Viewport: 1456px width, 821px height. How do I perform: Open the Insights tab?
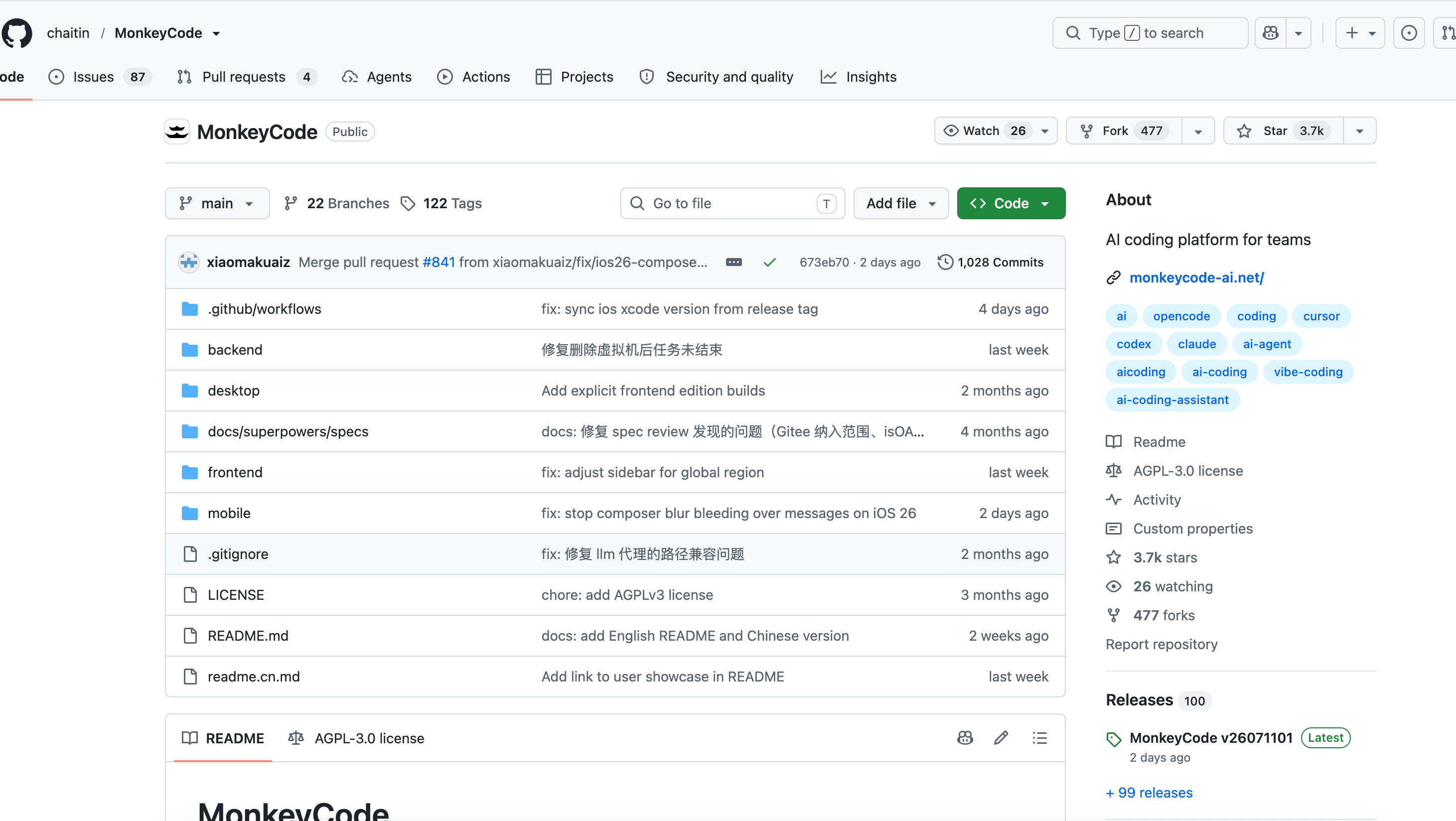pyautogui.click(x=859, y=77)
